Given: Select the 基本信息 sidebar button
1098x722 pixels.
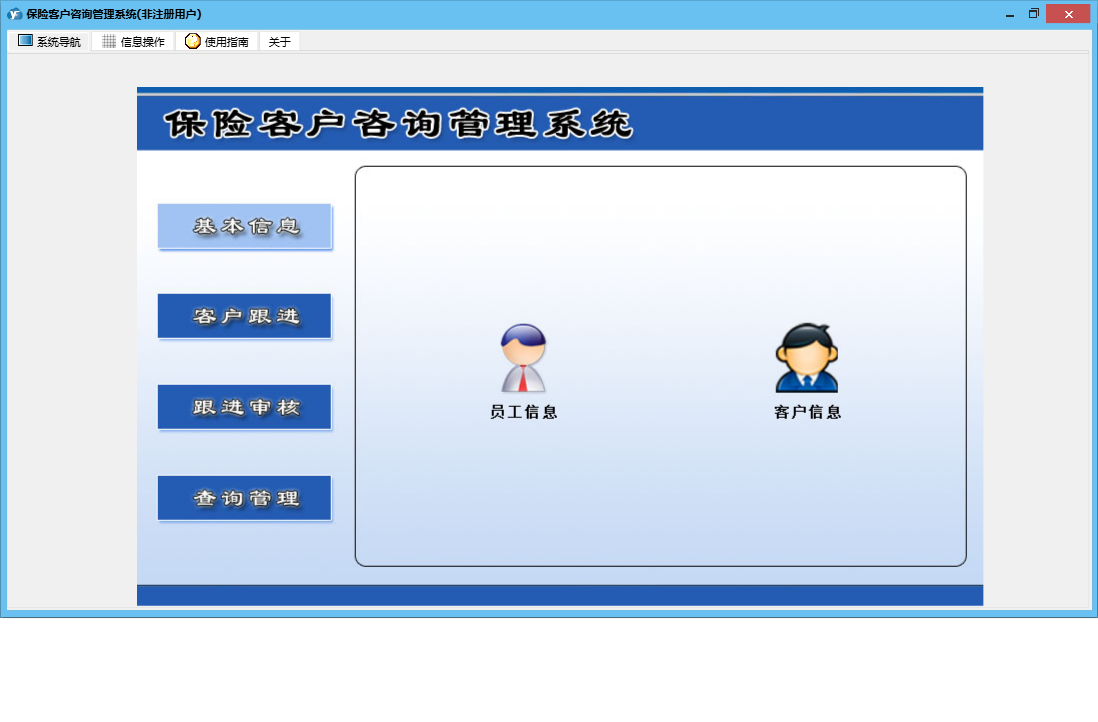Looking at the screenshot, I should [244, 226].
